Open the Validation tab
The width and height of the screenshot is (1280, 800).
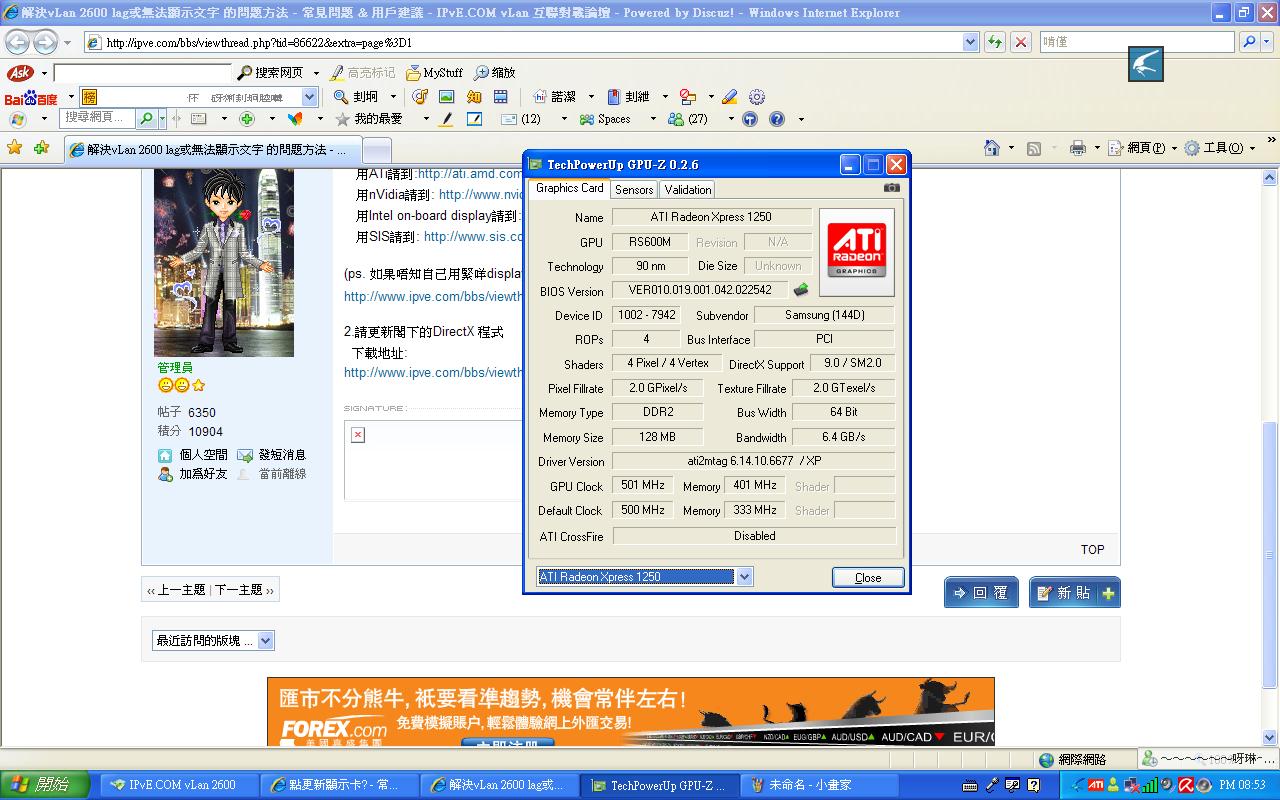point(688,189)
